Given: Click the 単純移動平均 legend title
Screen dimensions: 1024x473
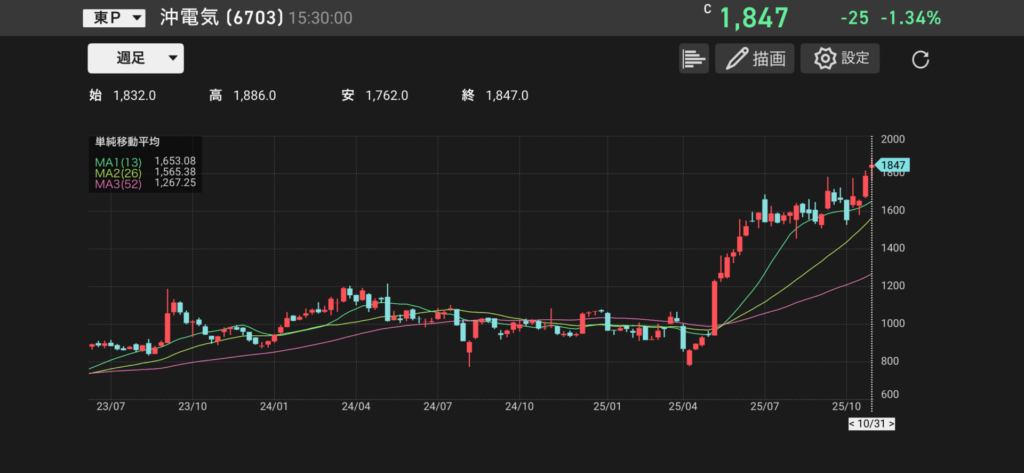Looking at the screenshot, I should click(127, 142).
